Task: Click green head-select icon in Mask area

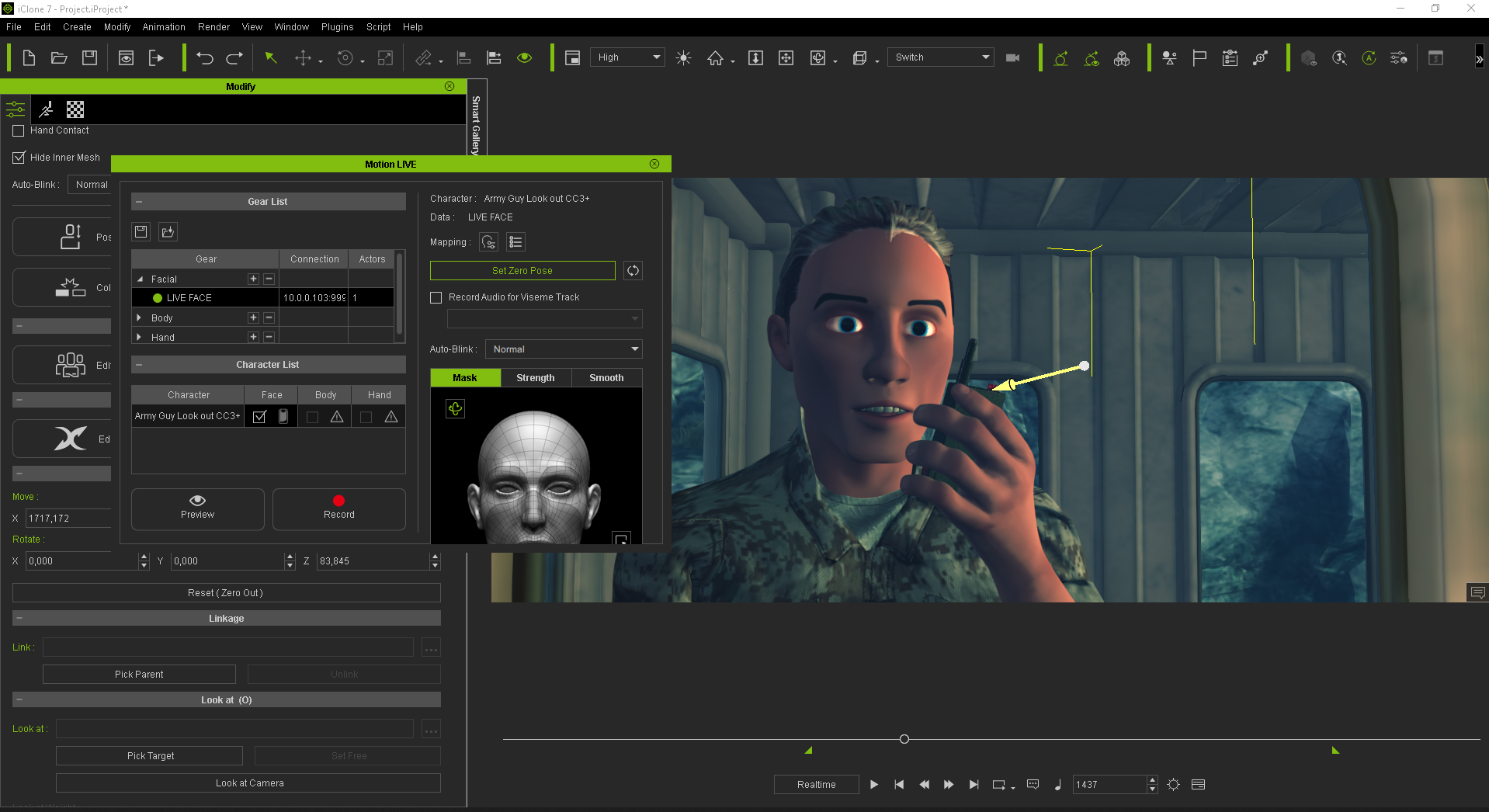Action: click(456, 408)
